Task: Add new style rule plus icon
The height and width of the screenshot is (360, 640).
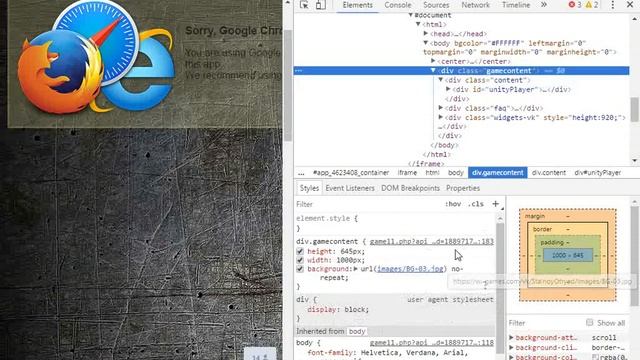Action: click(496, 204)
